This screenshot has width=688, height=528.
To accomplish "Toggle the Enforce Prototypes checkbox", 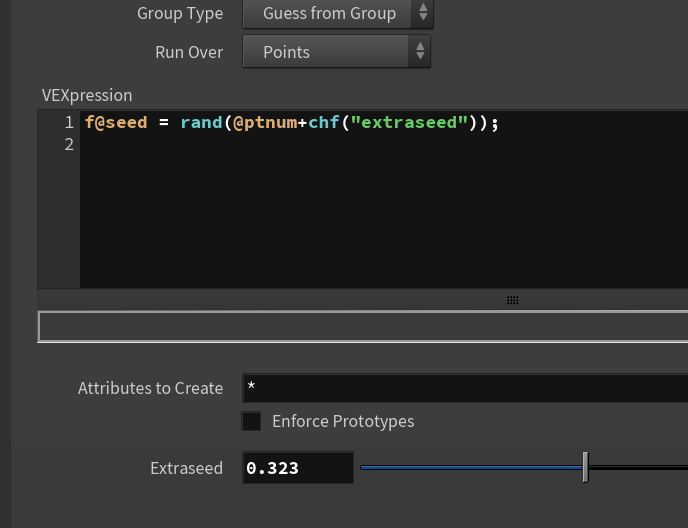I will 251,421.
